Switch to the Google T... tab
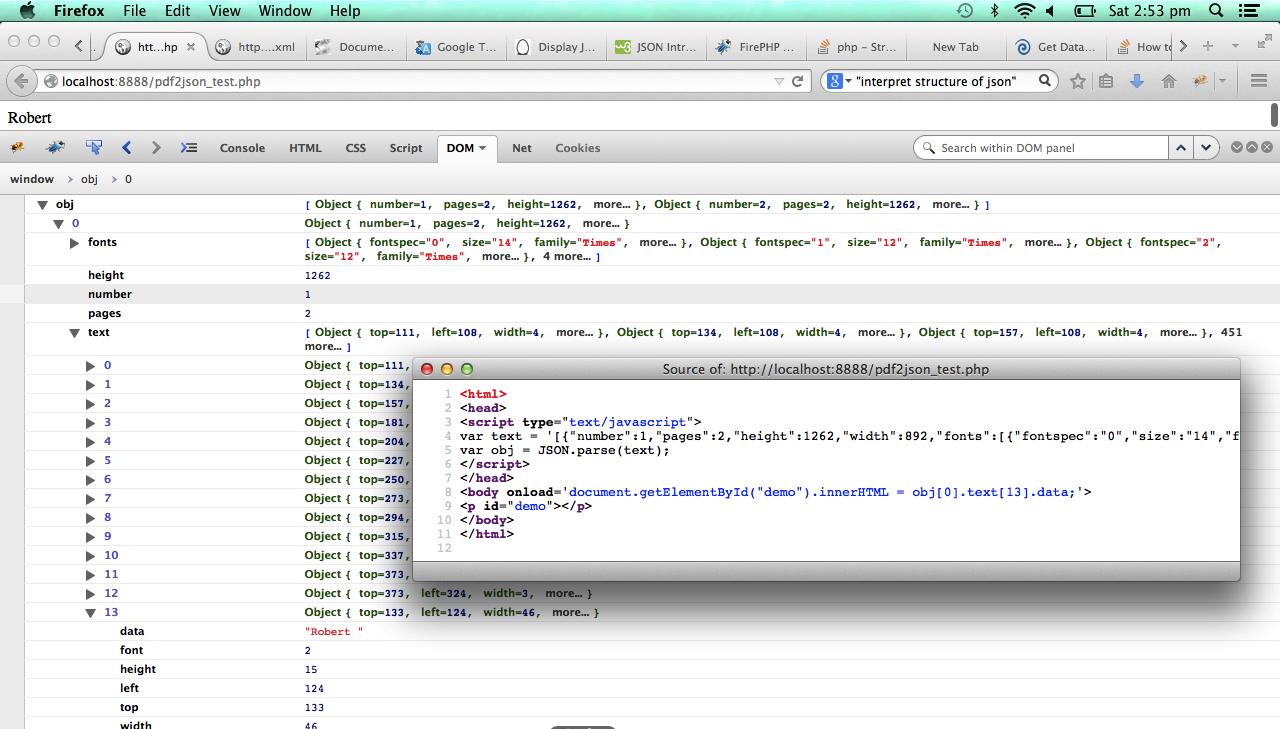 (x=456, y=46)
